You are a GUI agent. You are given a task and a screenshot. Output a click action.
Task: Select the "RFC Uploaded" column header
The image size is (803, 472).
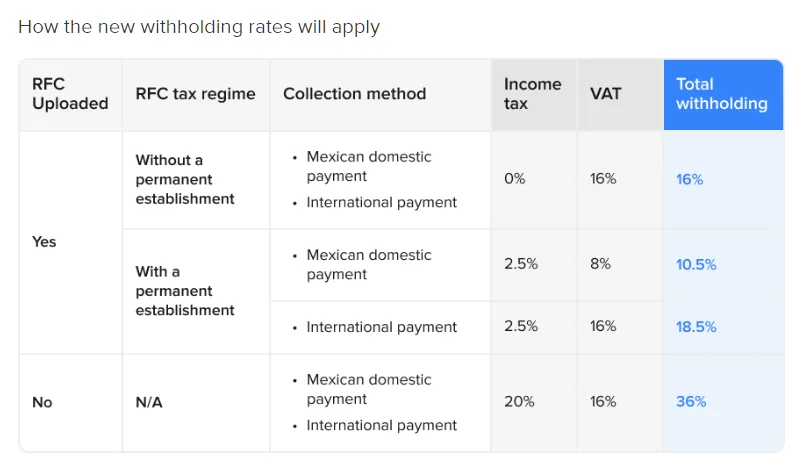point(70,94)
